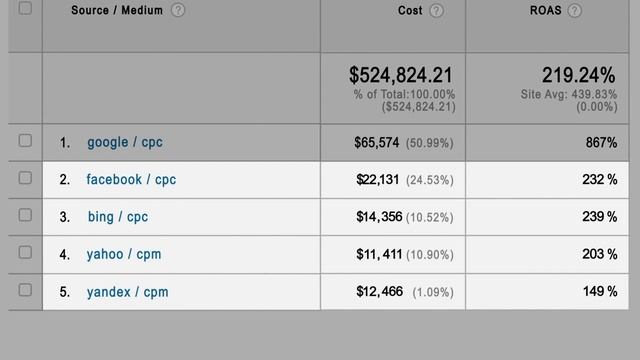This screenshot has height=360, width=640.
Task: Enable the yandex / cpm row checkbox
Action: click(x=25, y=290)
